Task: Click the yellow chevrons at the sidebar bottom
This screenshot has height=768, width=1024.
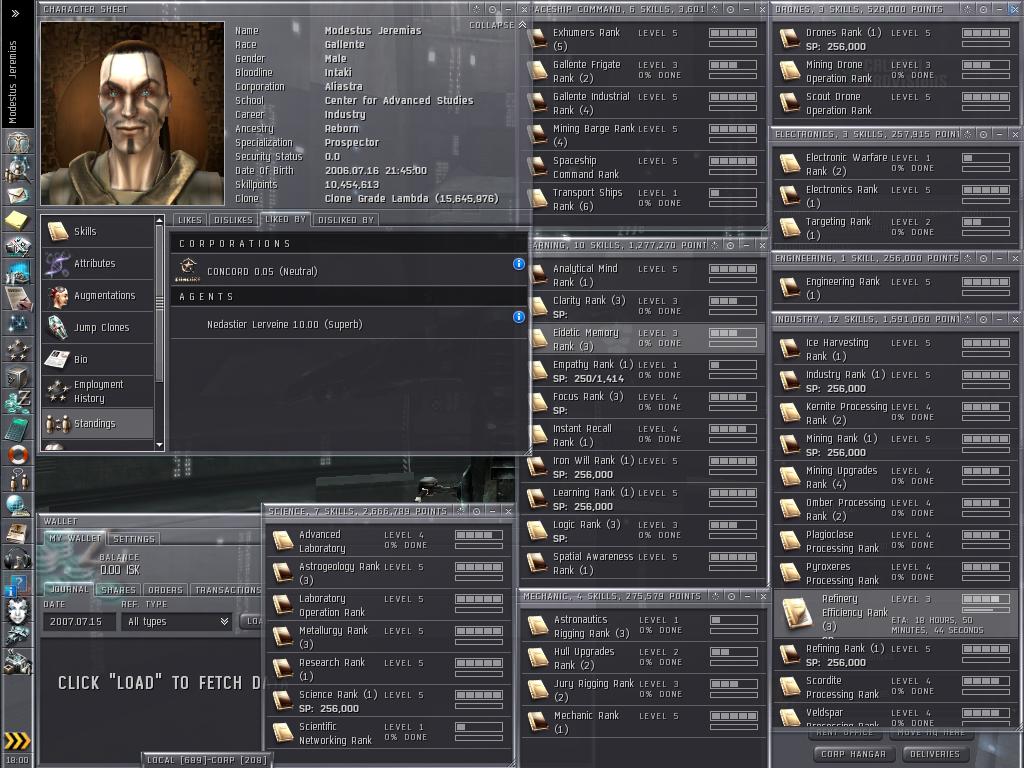Action: pyautogui.click(x=18, y=740)
